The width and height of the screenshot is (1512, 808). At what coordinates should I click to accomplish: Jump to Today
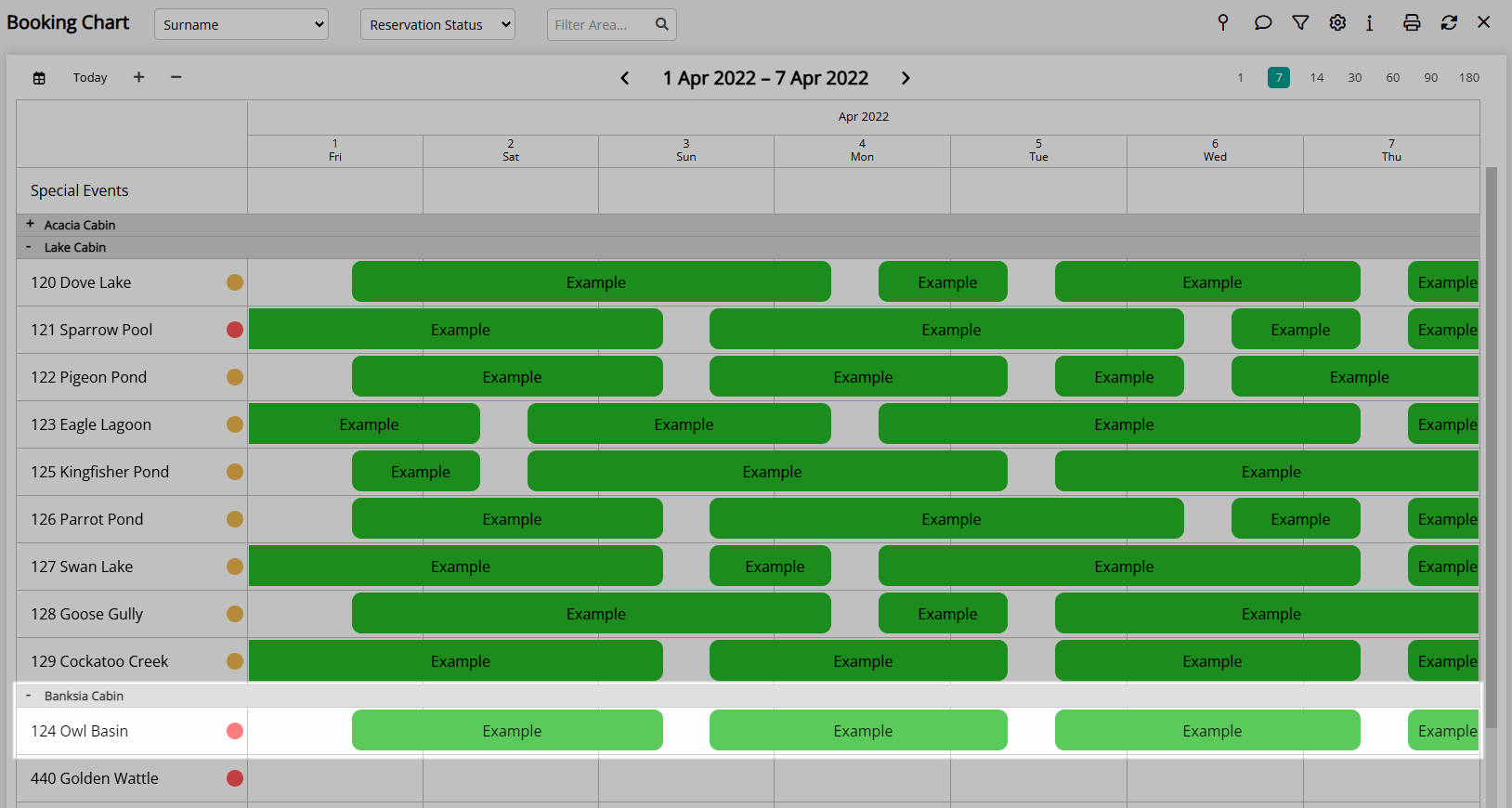click(x=90, y=78)
